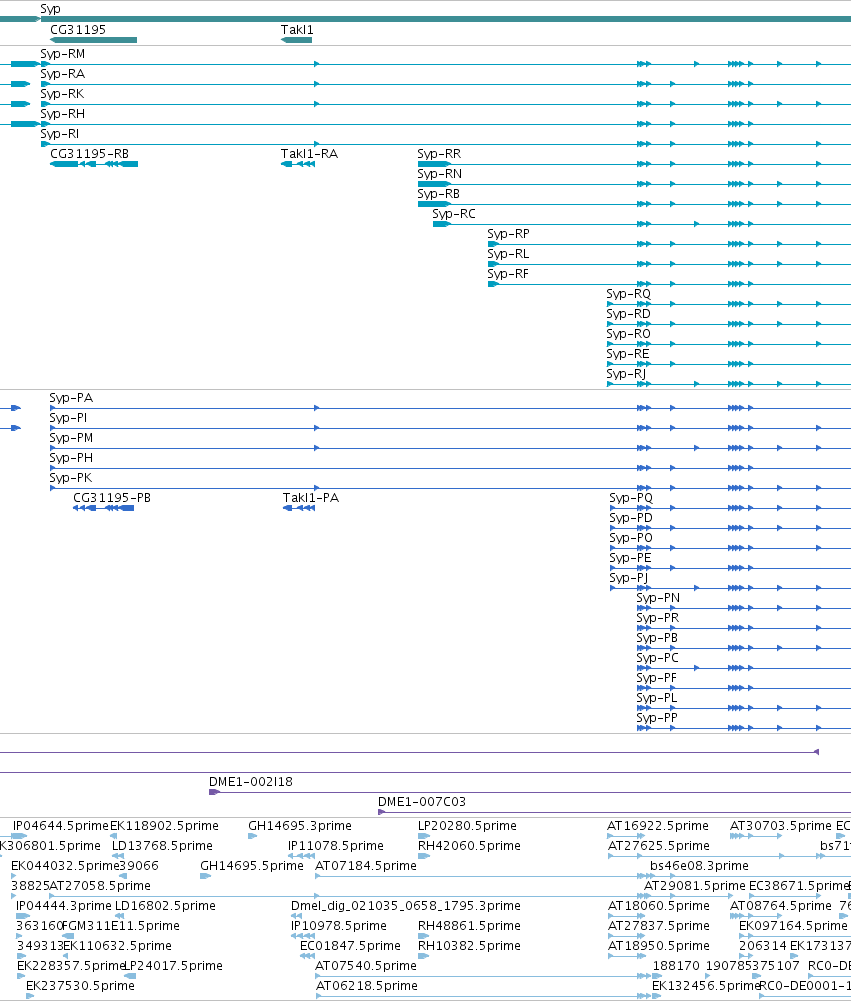Select protein Syp-PK
The height and width of the screenshot is (1001, 851).
click(x=71, y=478)
